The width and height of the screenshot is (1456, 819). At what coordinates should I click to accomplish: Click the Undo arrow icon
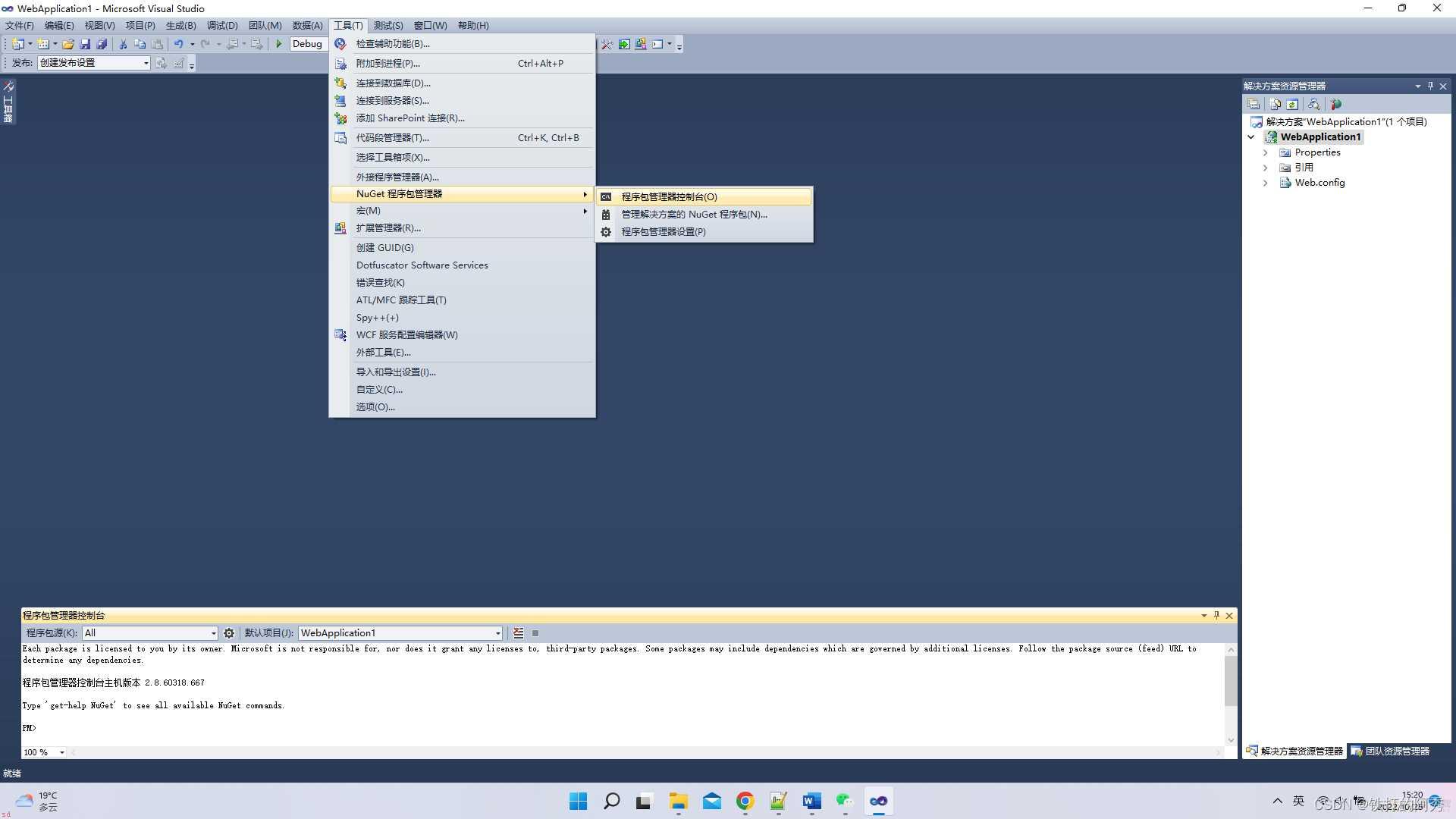click(x=178, y=44)
